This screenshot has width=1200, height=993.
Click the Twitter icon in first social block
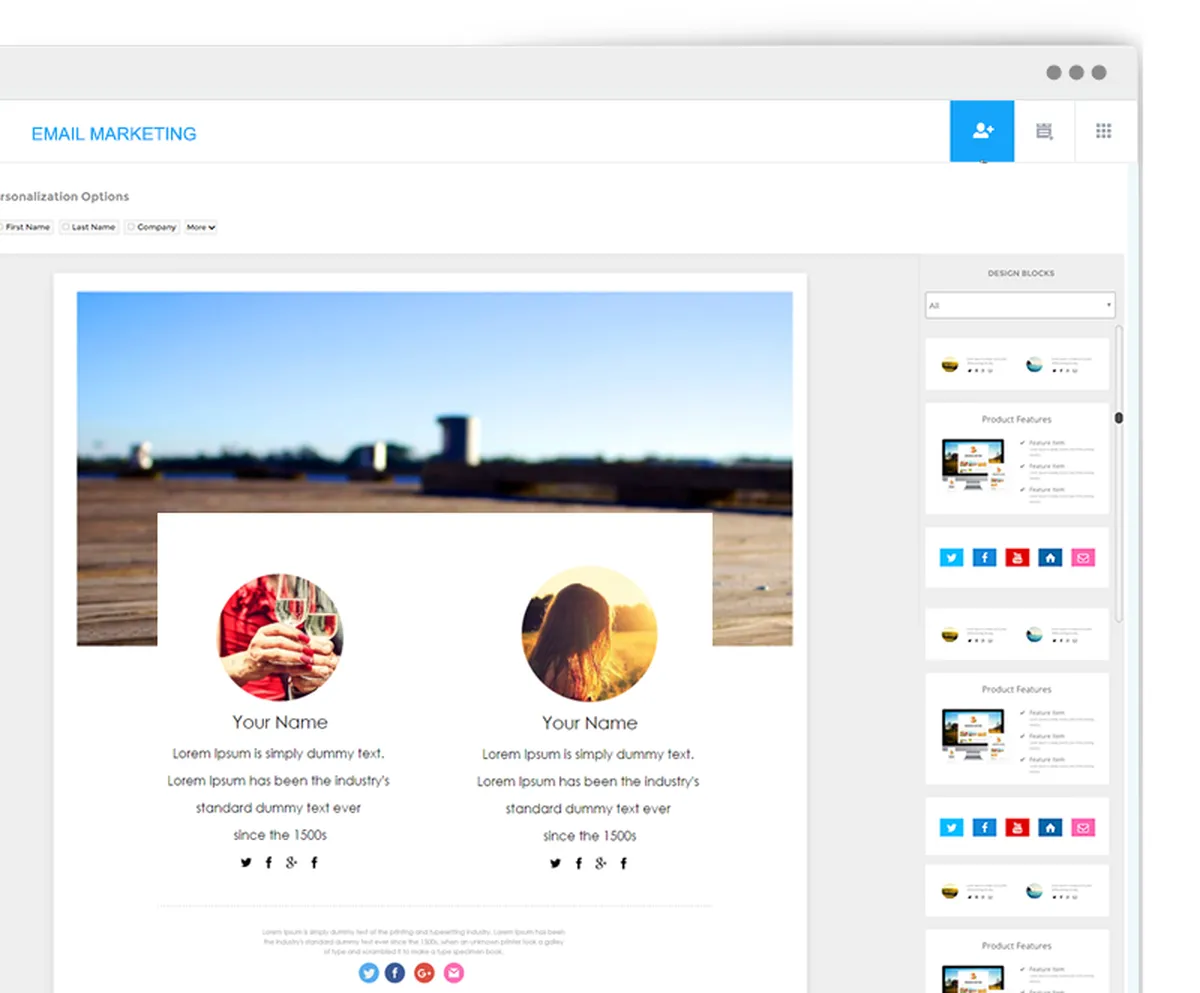click(952, 558)
